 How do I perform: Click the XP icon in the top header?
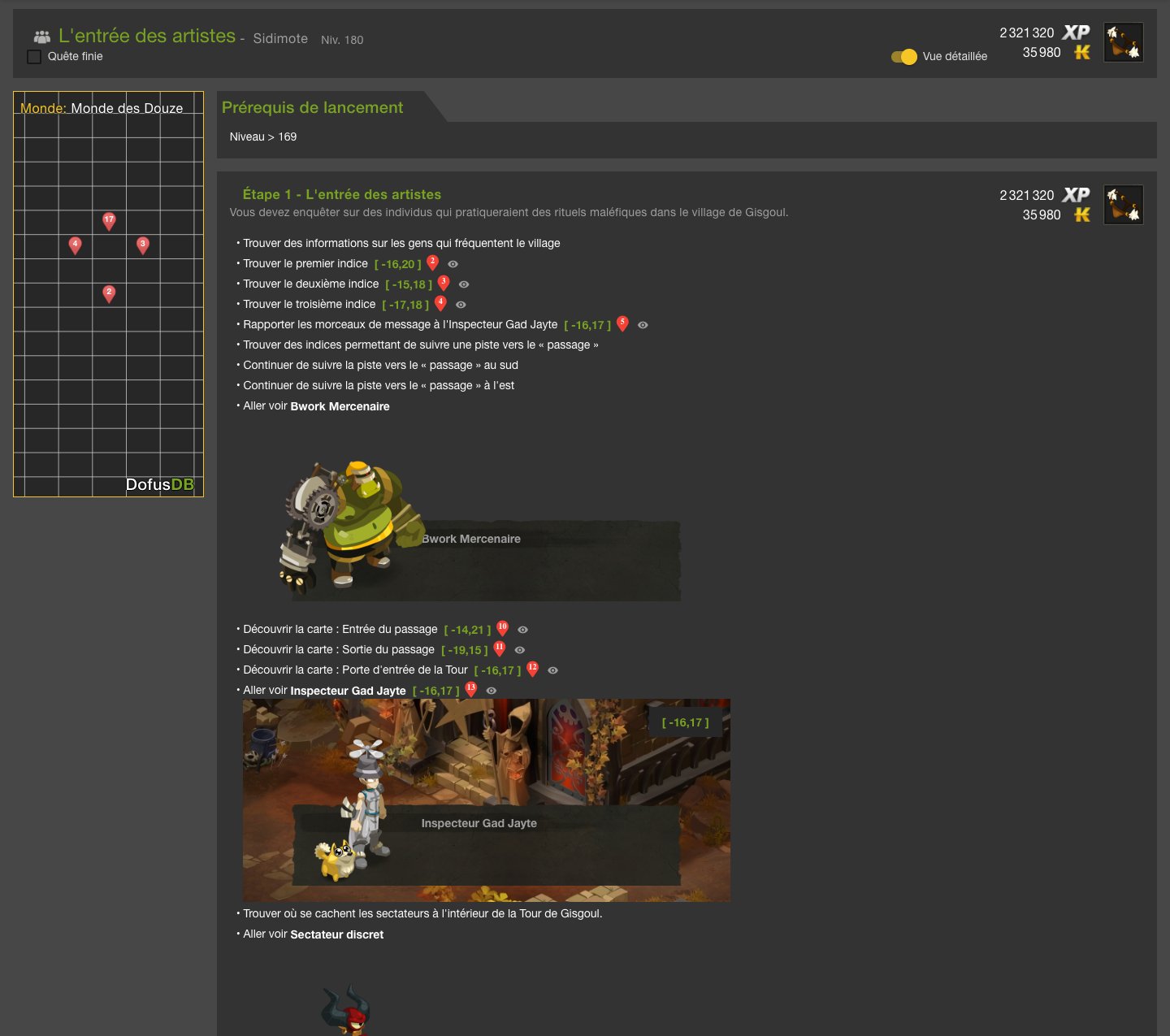(x=1076, y=33)
